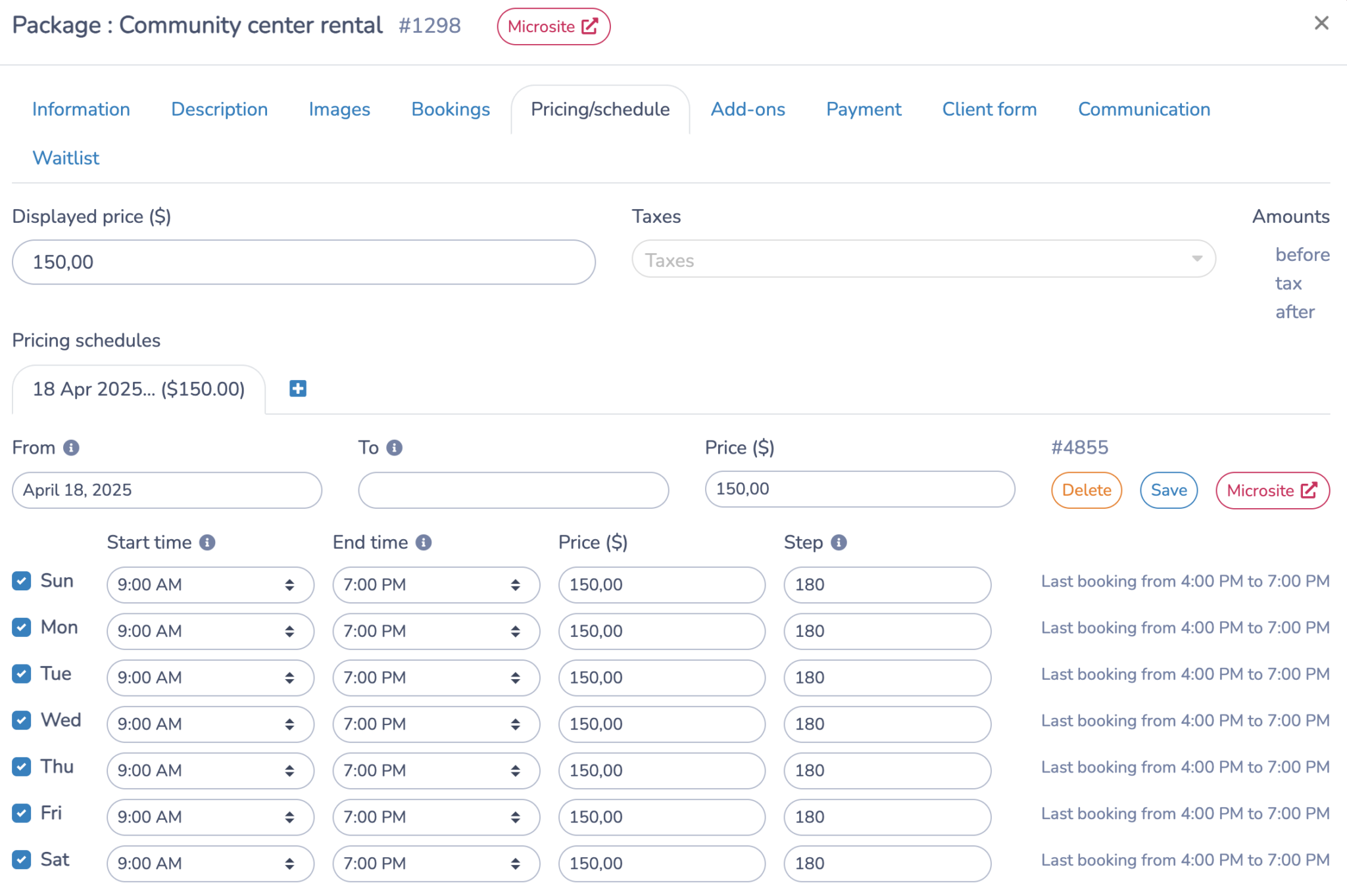Open the Waitlist tab
The image size is (1347, 896).
pos(66,158)
